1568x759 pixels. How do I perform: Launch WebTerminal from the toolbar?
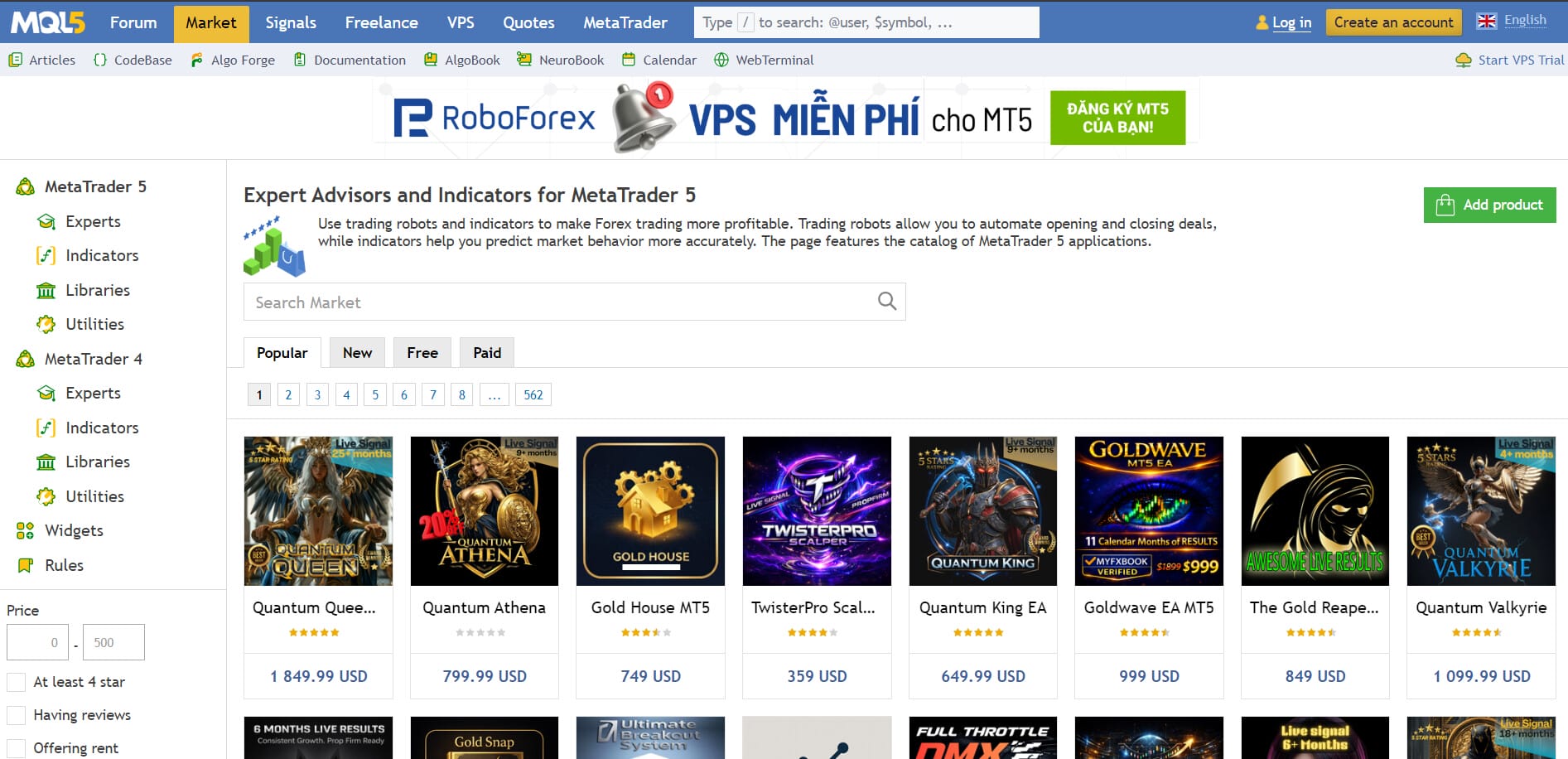[x=763, y=60]
